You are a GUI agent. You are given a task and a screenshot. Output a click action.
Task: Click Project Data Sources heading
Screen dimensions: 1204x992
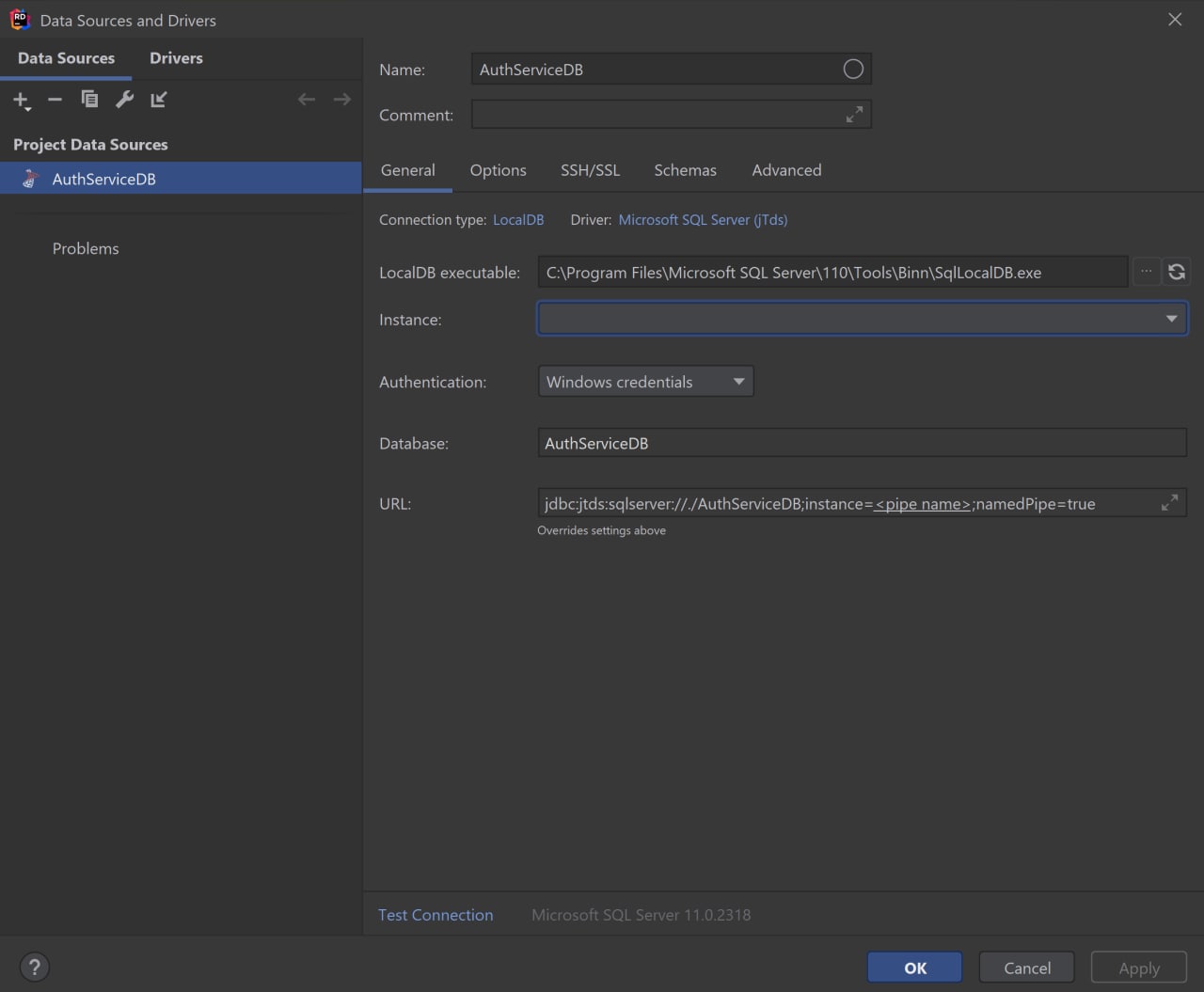click(90, 145)
